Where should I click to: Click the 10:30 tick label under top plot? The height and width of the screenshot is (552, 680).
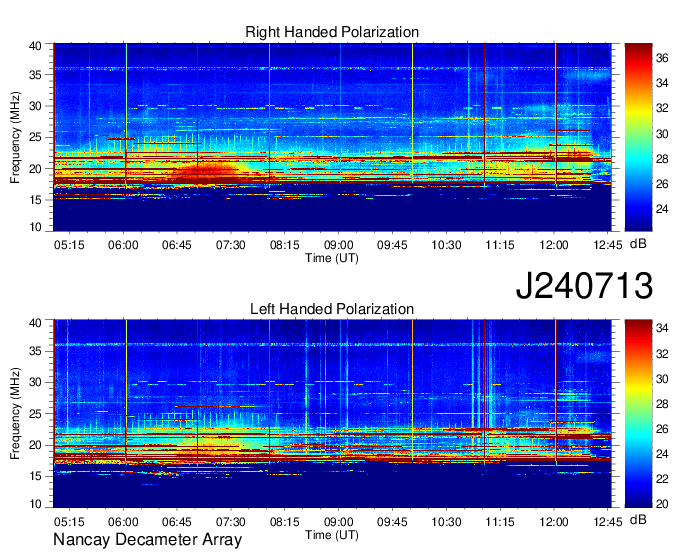446,245
